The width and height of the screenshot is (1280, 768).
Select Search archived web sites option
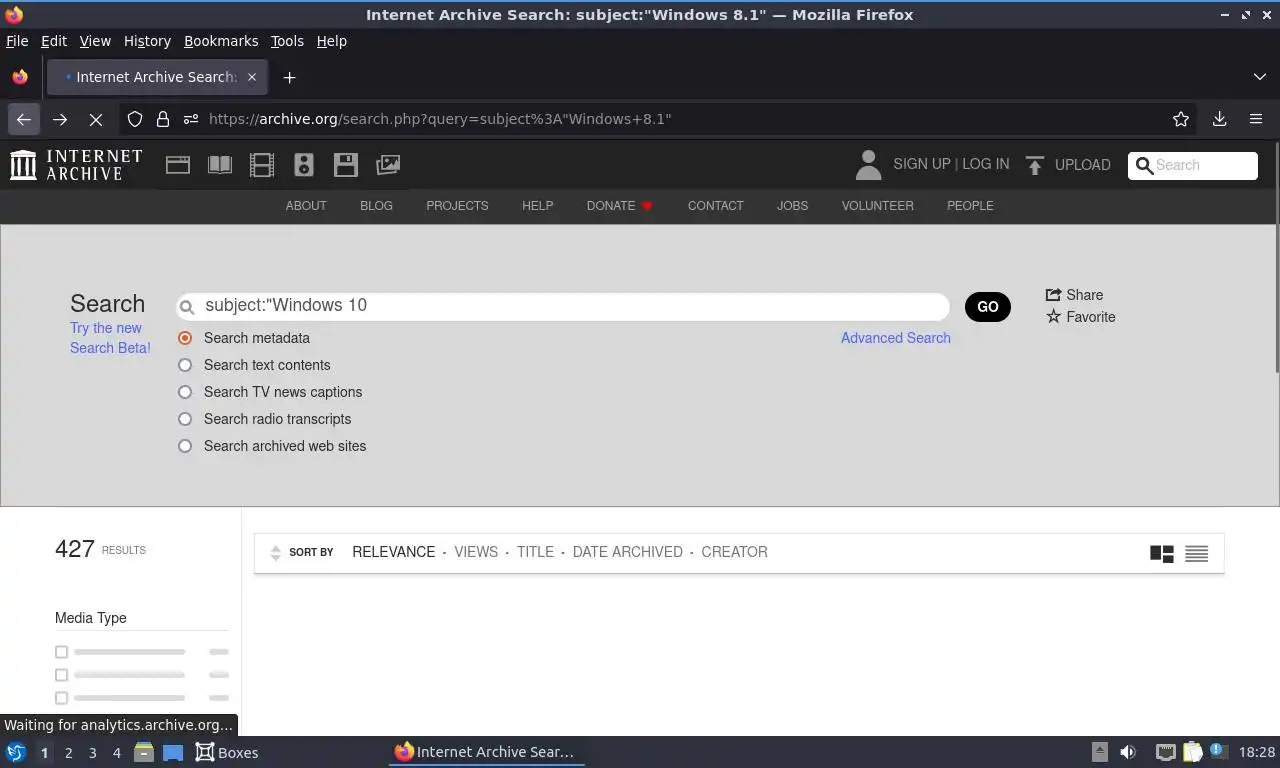click(185, 446)
